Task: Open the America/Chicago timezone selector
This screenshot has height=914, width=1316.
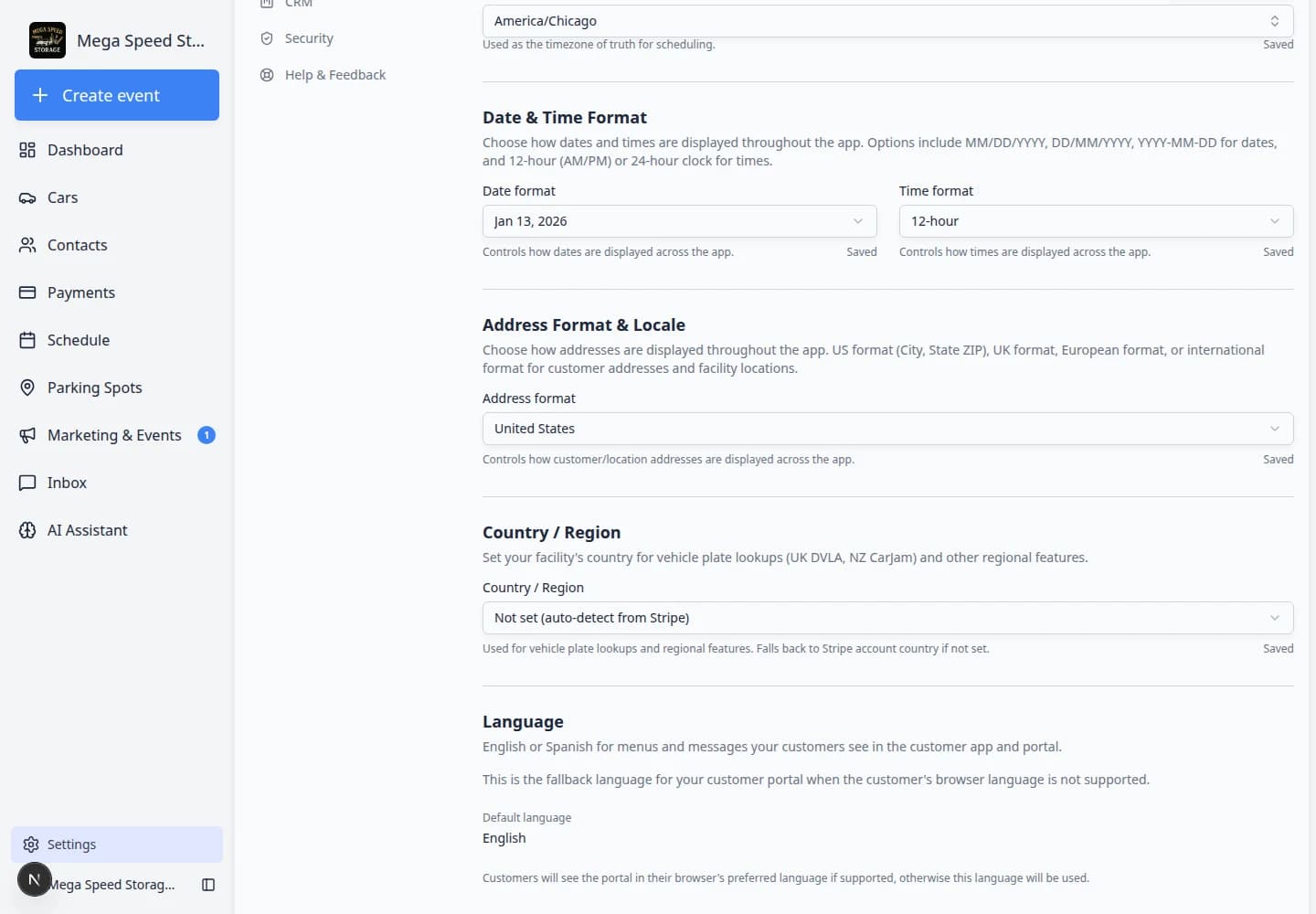Action: (x=887, y=21)
